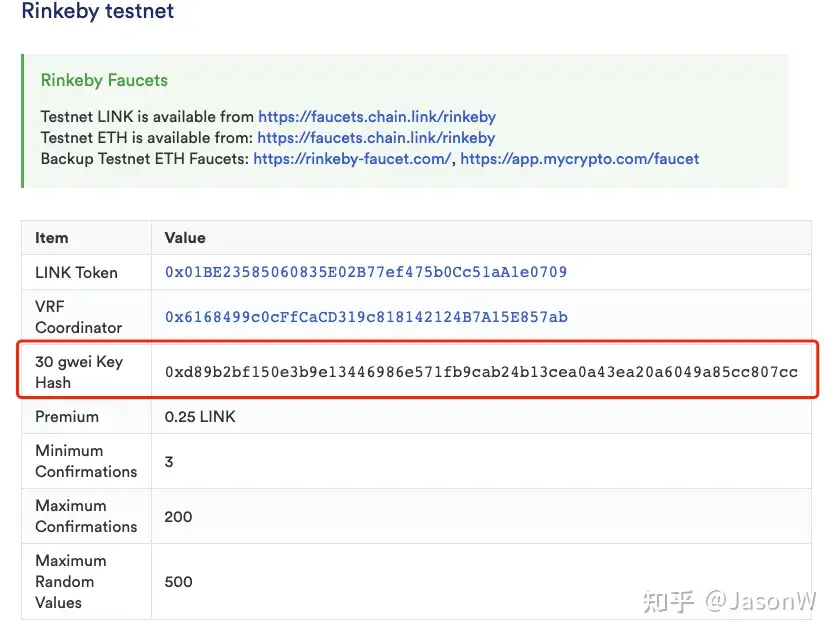Select the 0.25 LINK premium value

(x=200, y=417)
